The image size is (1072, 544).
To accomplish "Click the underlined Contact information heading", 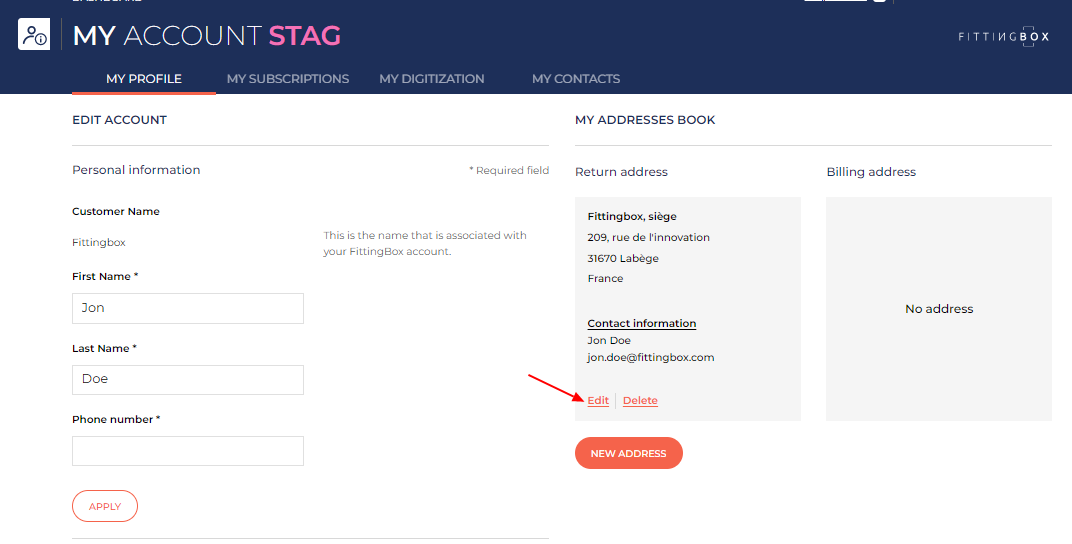I will click(x=641, y=324).
